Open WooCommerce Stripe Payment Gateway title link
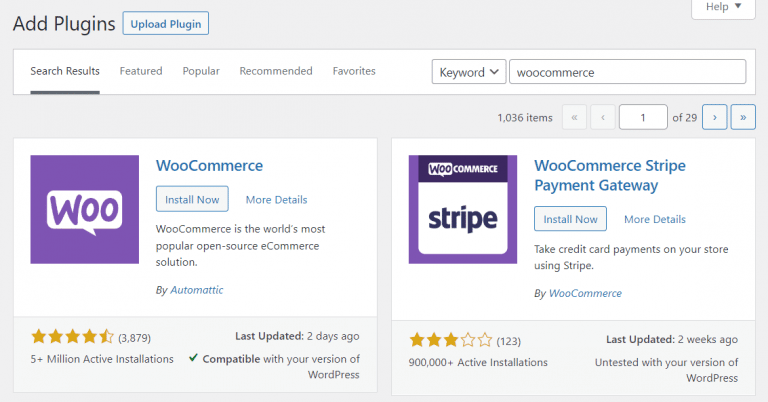 click(610, 175)
